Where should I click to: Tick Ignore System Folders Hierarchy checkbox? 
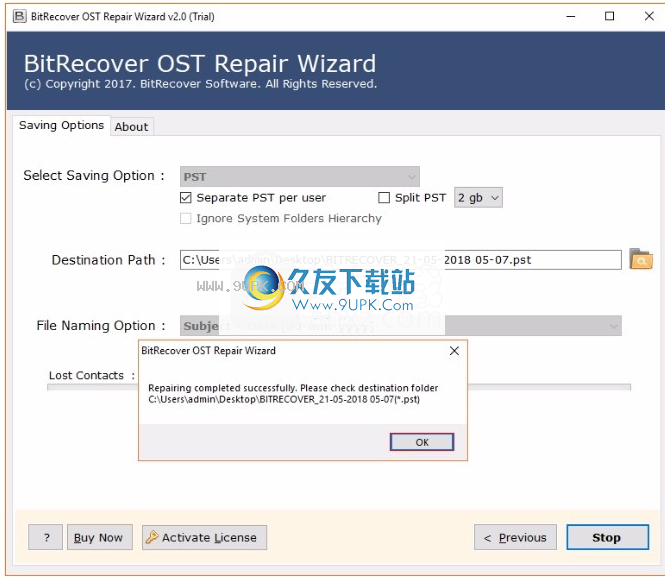pos(185,218)
